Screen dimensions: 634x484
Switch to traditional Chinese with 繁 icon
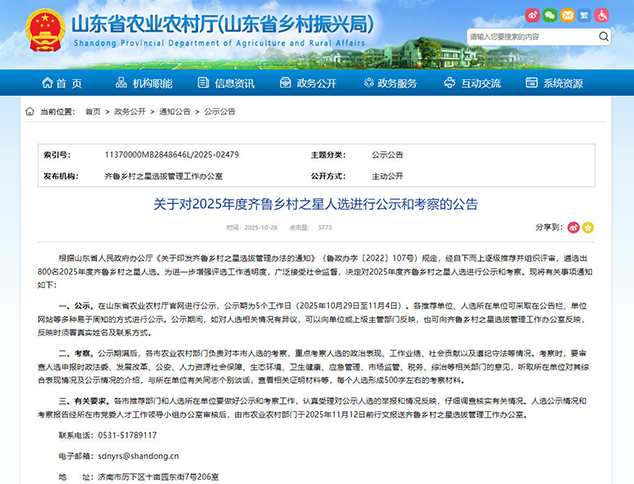coord(582,16)
